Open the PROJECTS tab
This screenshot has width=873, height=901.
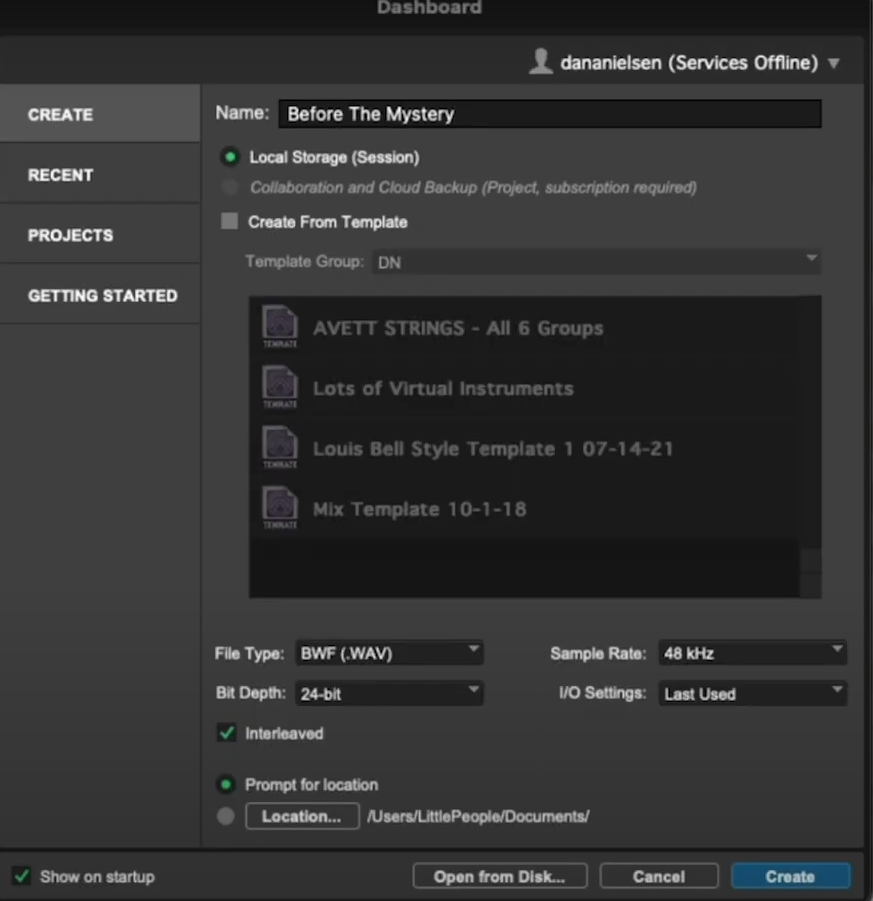coord(100,234)
